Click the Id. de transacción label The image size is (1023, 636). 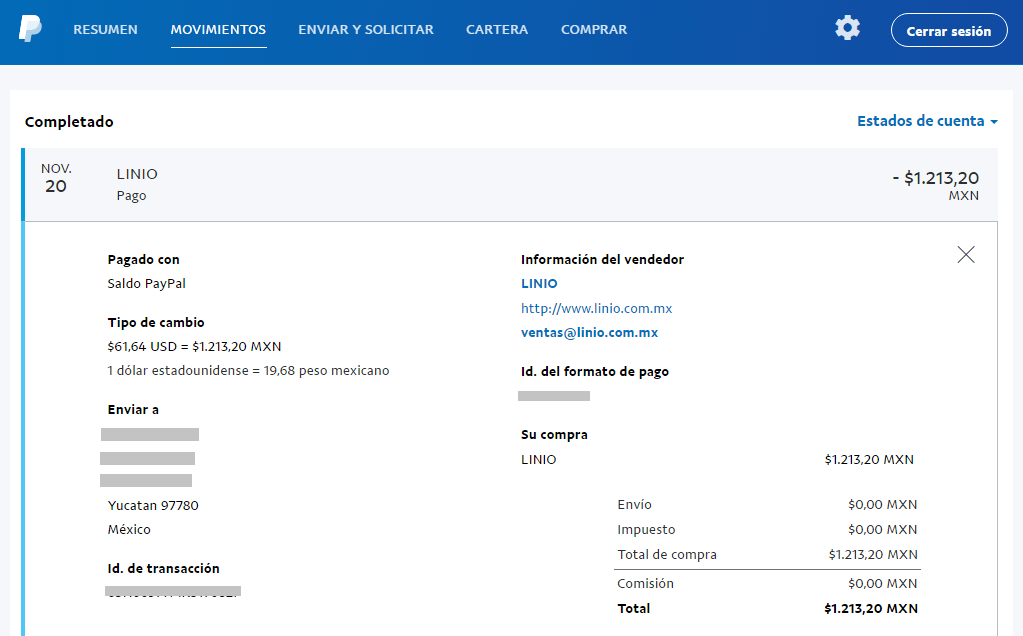tap(164, 568)
